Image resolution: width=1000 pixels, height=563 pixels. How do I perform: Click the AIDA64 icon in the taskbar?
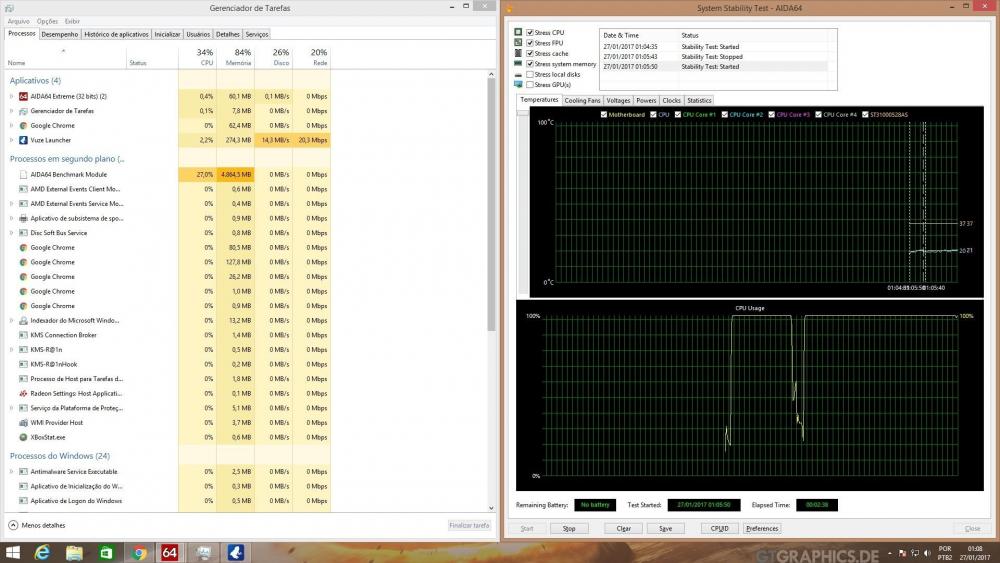pos(170,552)
